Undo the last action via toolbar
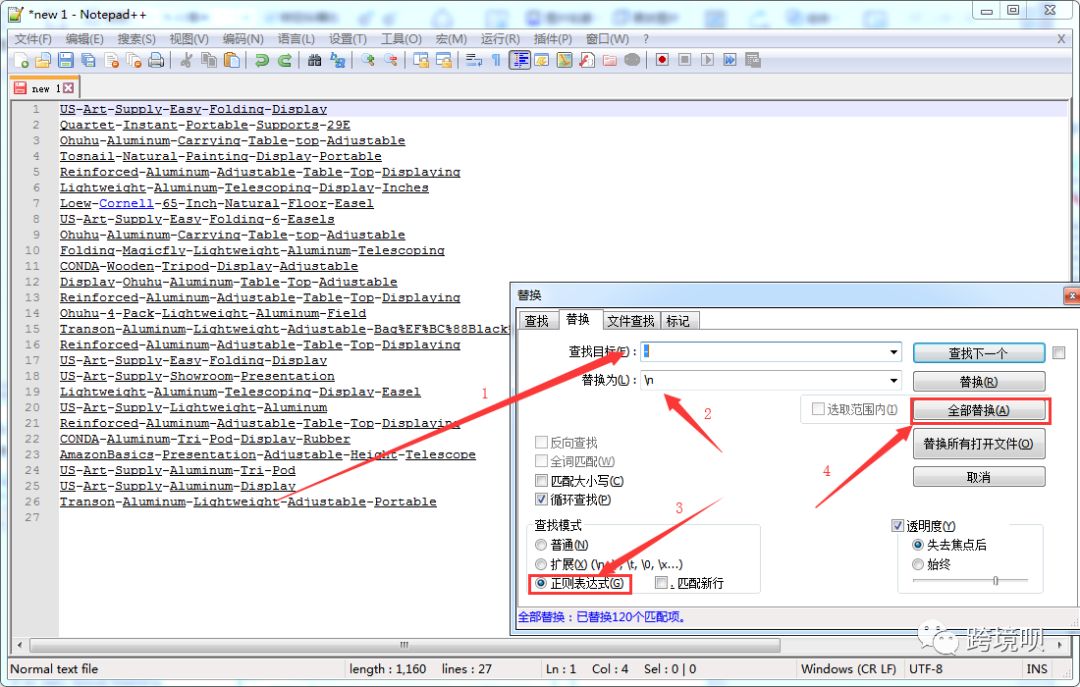 261,61
